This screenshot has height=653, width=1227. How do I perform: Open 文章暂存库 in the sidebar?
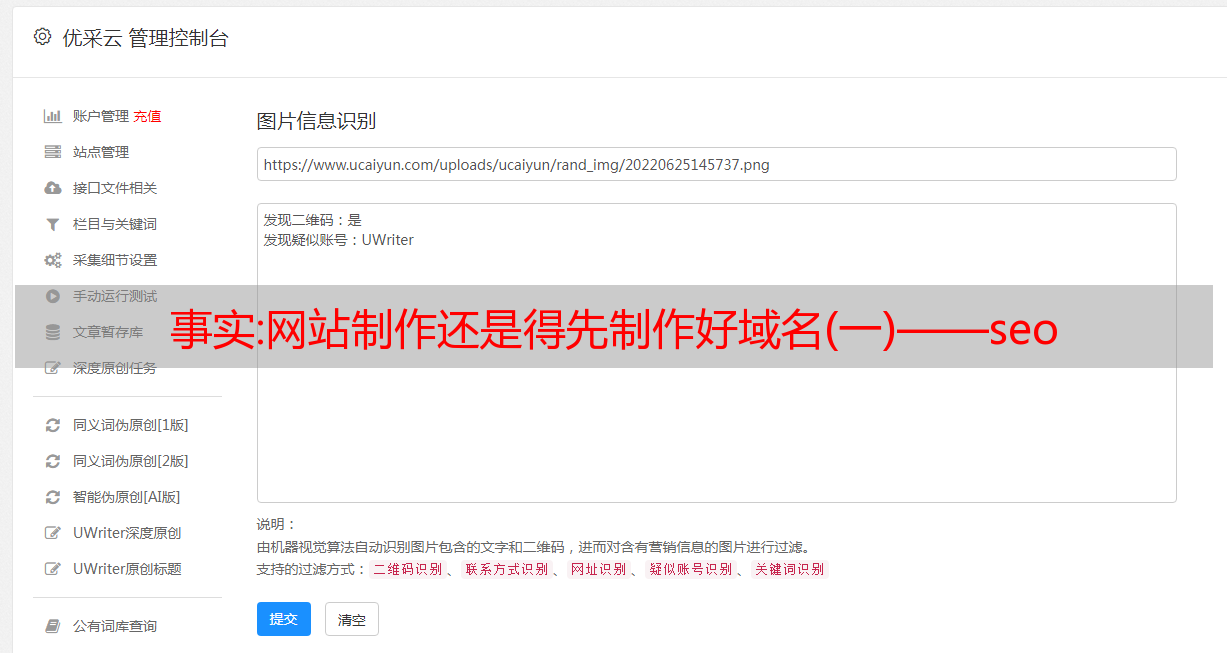(108, 332)
